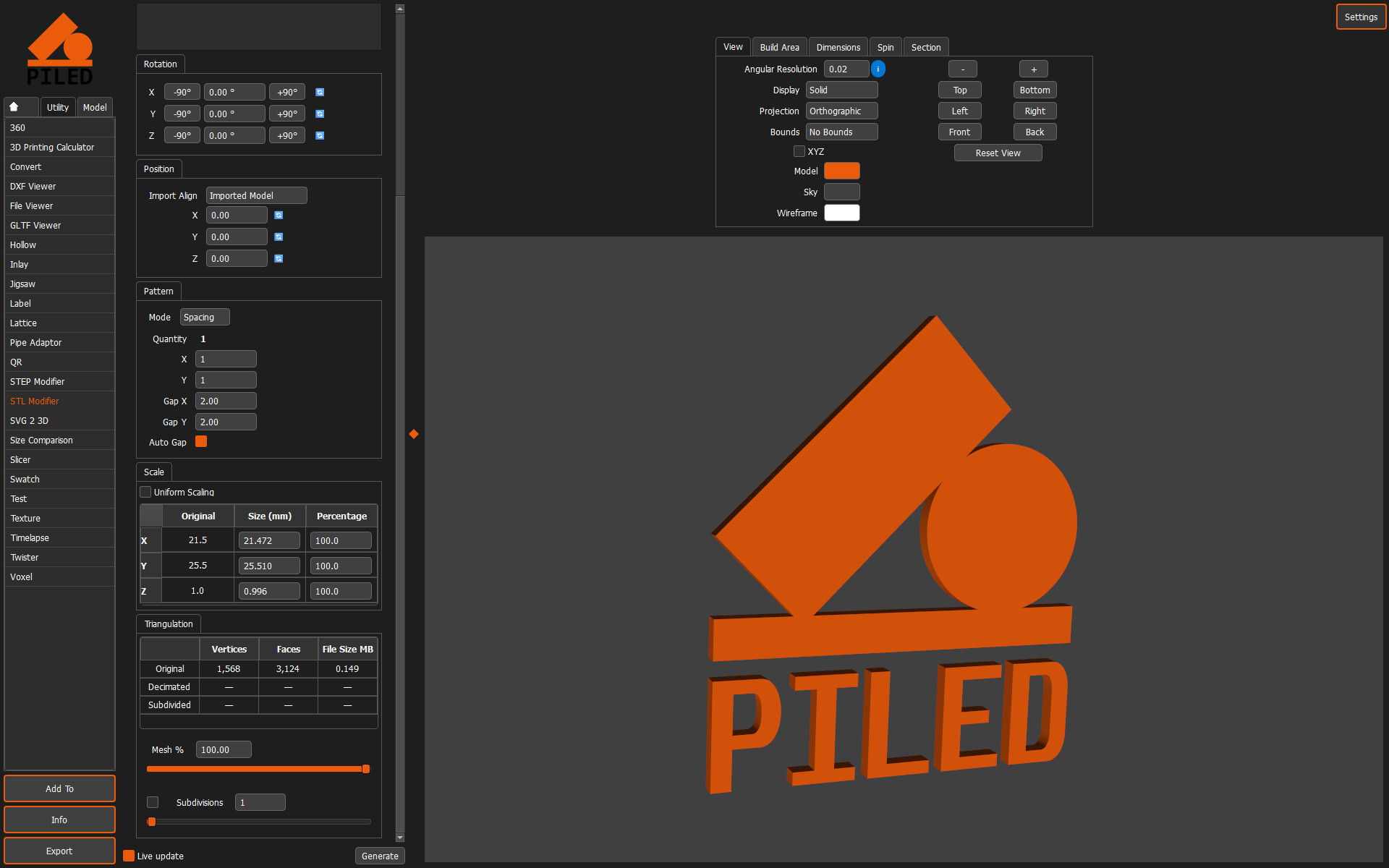Open the Lattice tool
The image size is (1389, 868).
click(x=59, y=323)
